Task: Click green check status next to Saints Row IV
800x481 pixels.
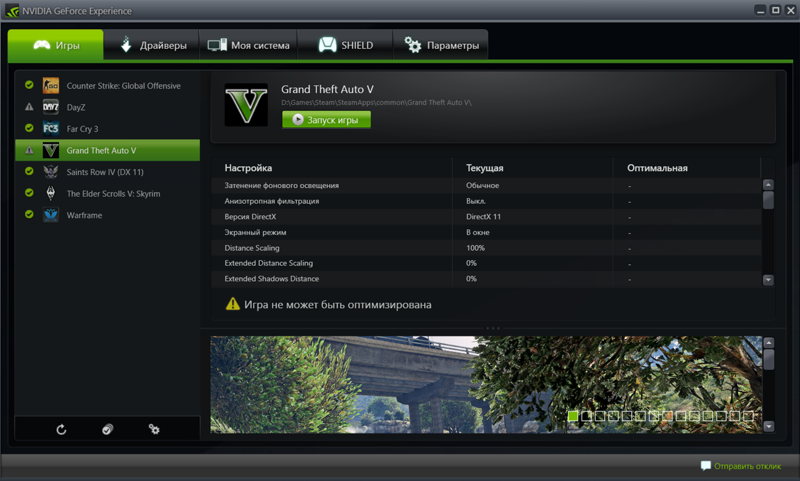Action: [29, 171]
